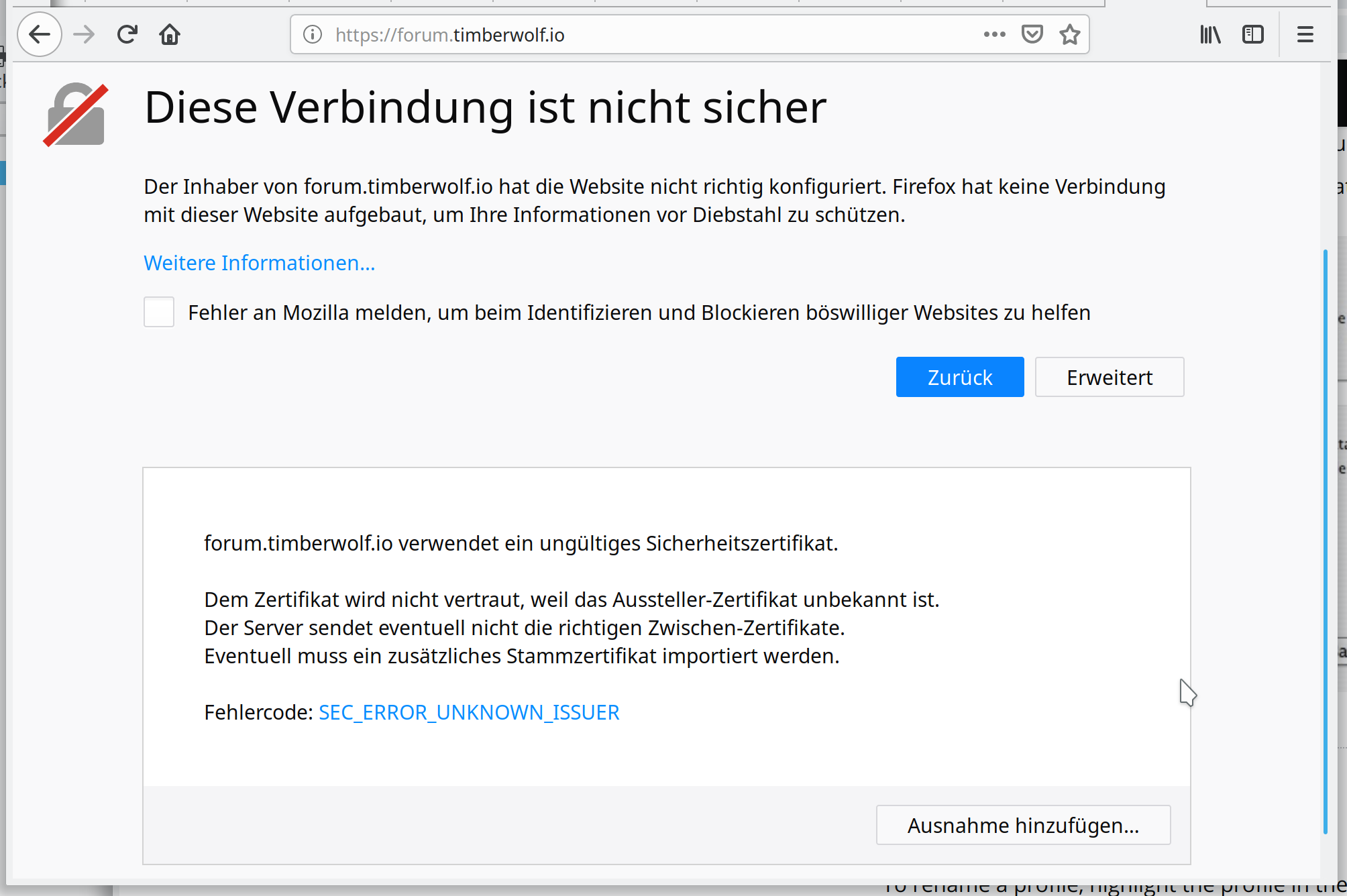Open the Firefox hamburger menu
This screenshot has width=1347, height=896.
point(1305,34)
